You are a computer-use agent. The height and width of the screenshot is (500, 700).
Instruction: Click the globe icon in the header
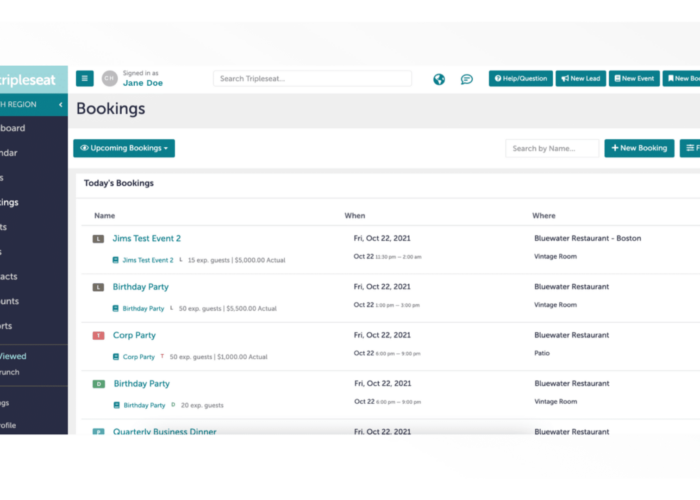[x=439, y=79]
